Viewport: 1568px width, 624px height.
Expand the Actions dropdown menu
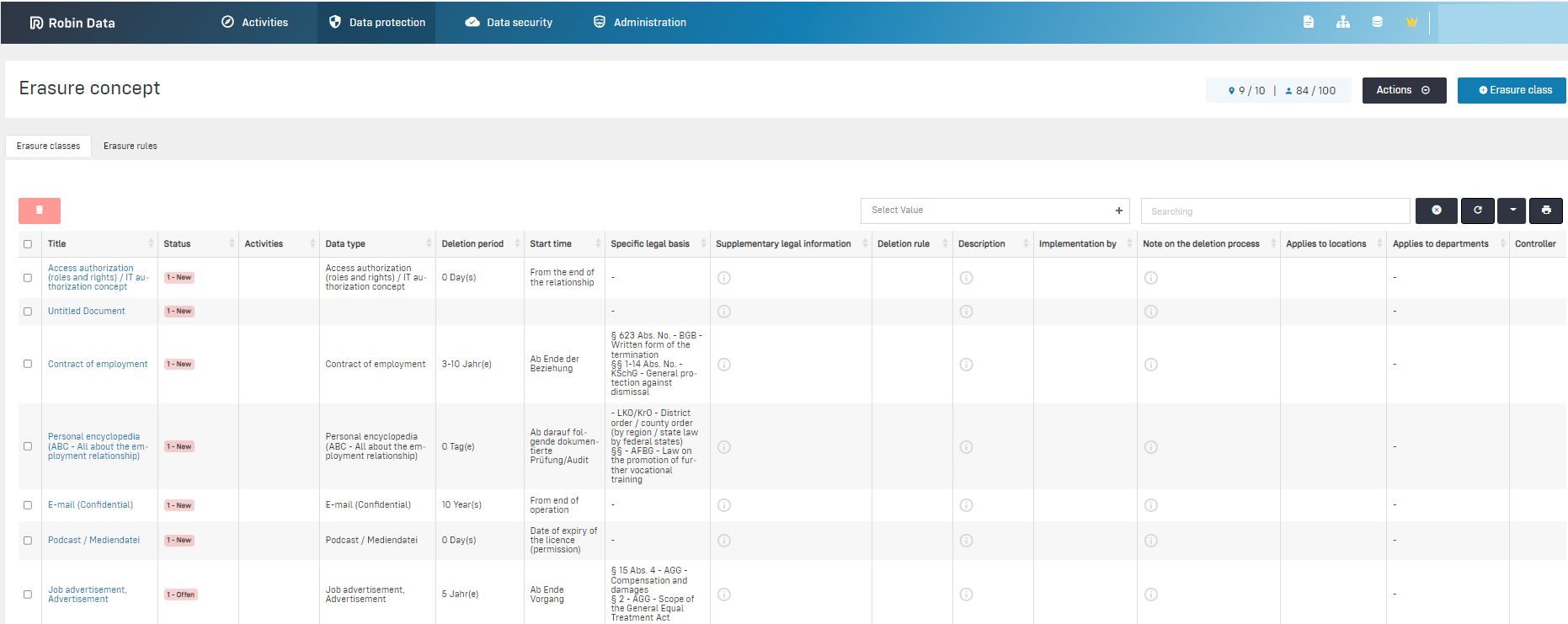tap(1404, 90)
